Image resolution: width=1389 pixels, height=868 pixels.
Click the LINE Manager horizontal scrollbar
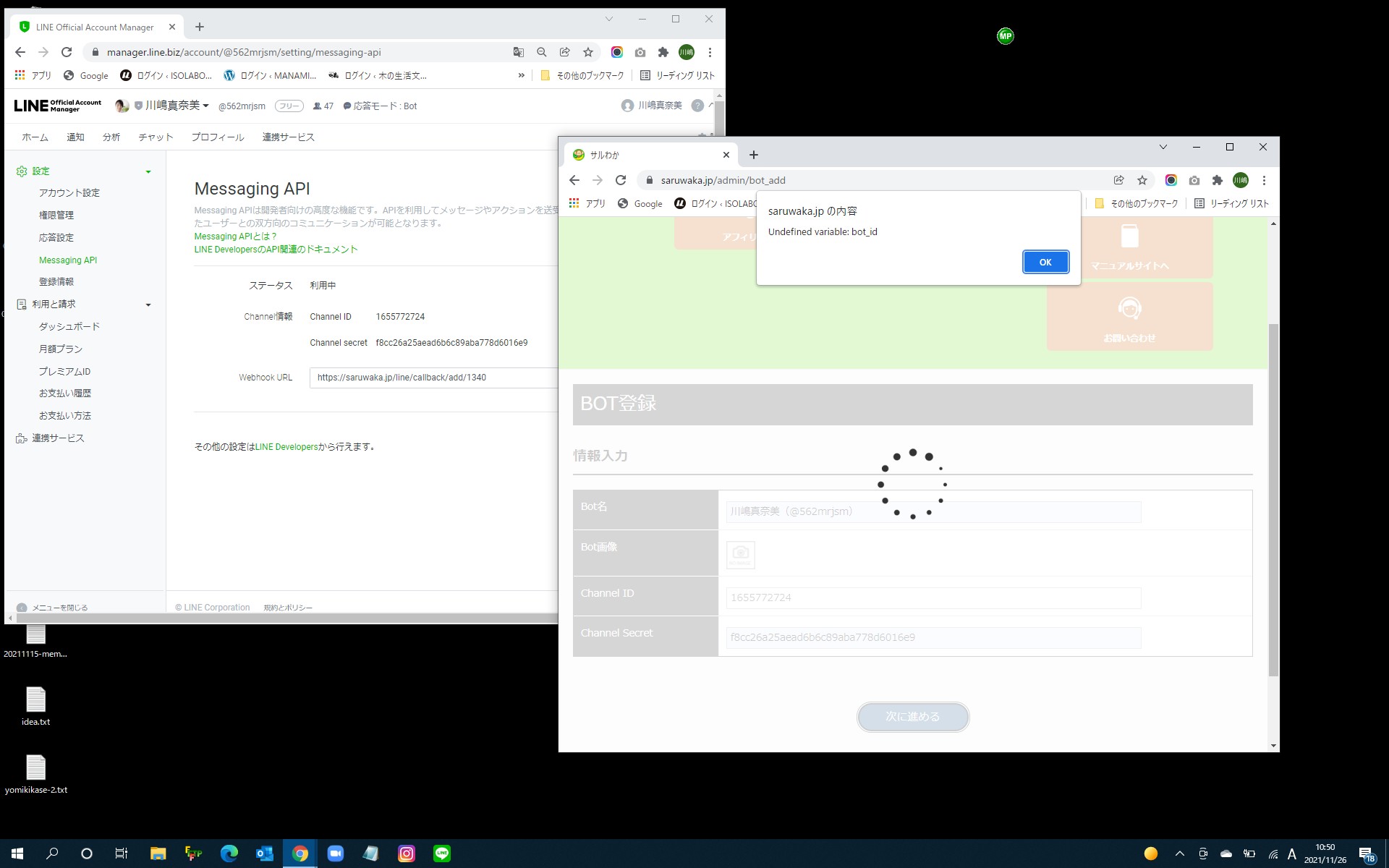(x=287, y=618)
